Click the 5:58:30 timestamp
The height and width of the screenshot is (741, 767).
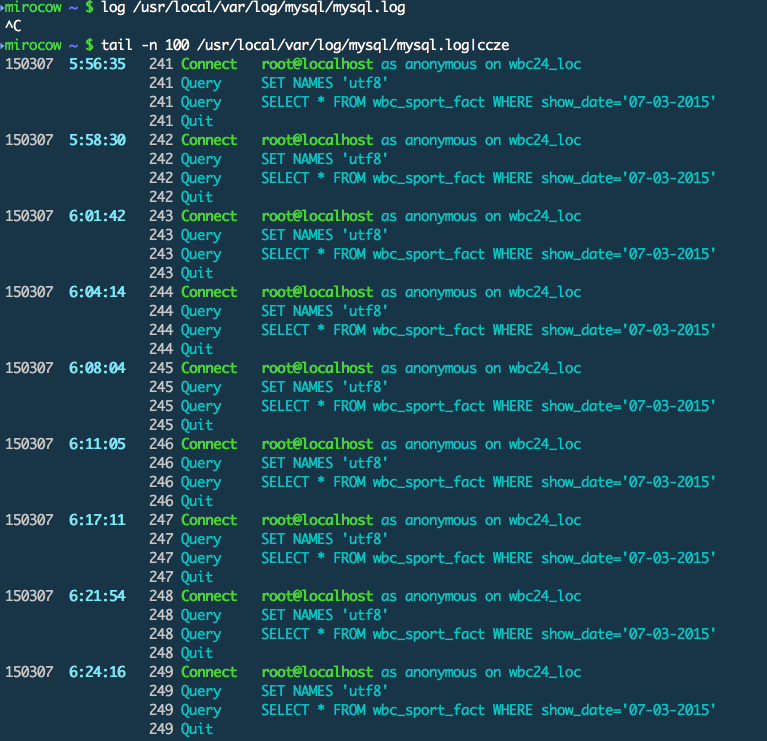[97, 140]
